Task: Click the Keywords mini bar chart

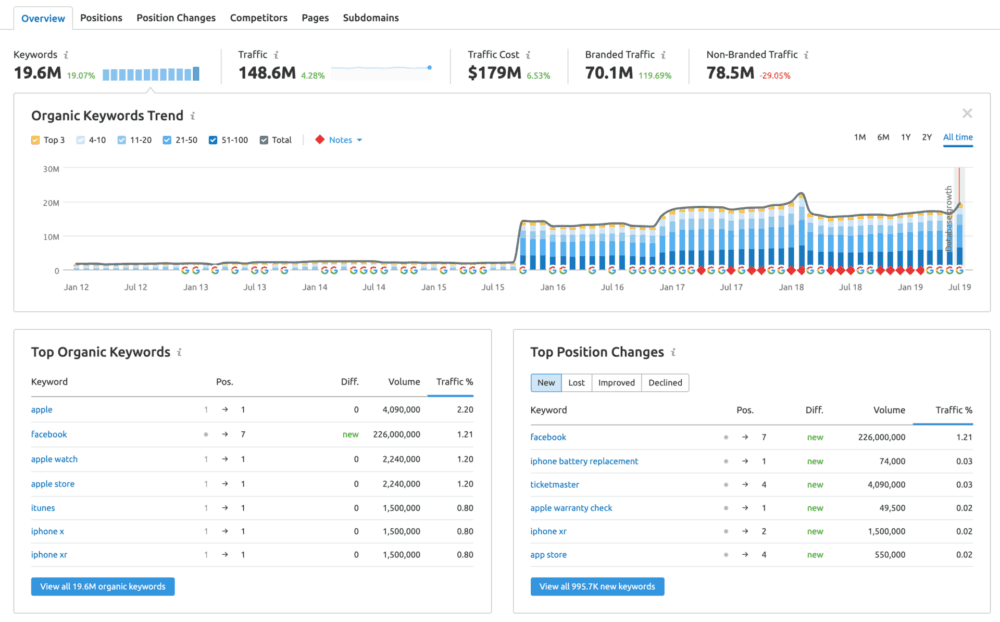Action: [151, 74]
